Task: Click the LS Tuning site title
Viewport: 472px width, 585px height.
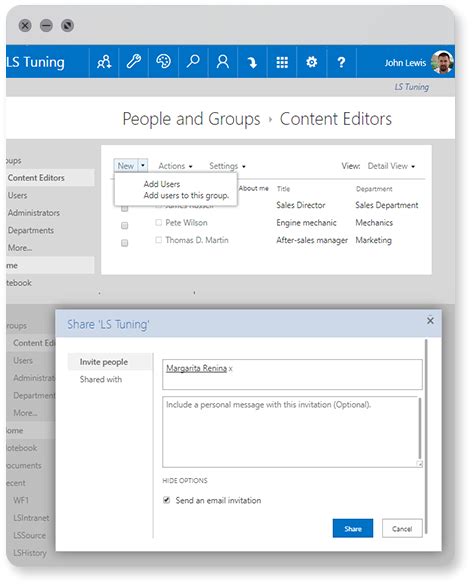Action: [36, 62]
